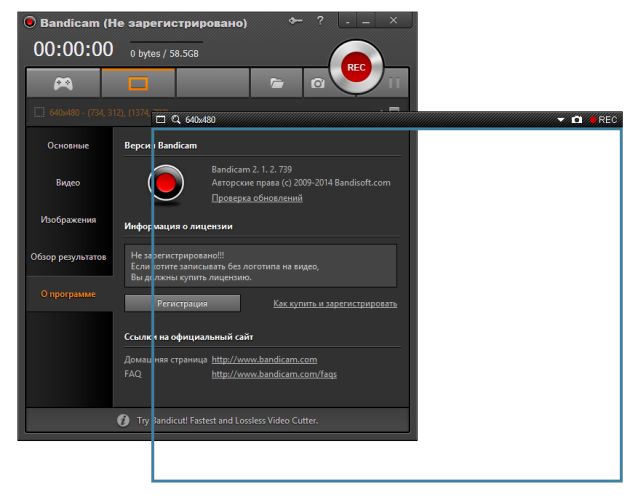
Task: Click the Bandicam red logo in title bar
Action: tap(30, 22)
